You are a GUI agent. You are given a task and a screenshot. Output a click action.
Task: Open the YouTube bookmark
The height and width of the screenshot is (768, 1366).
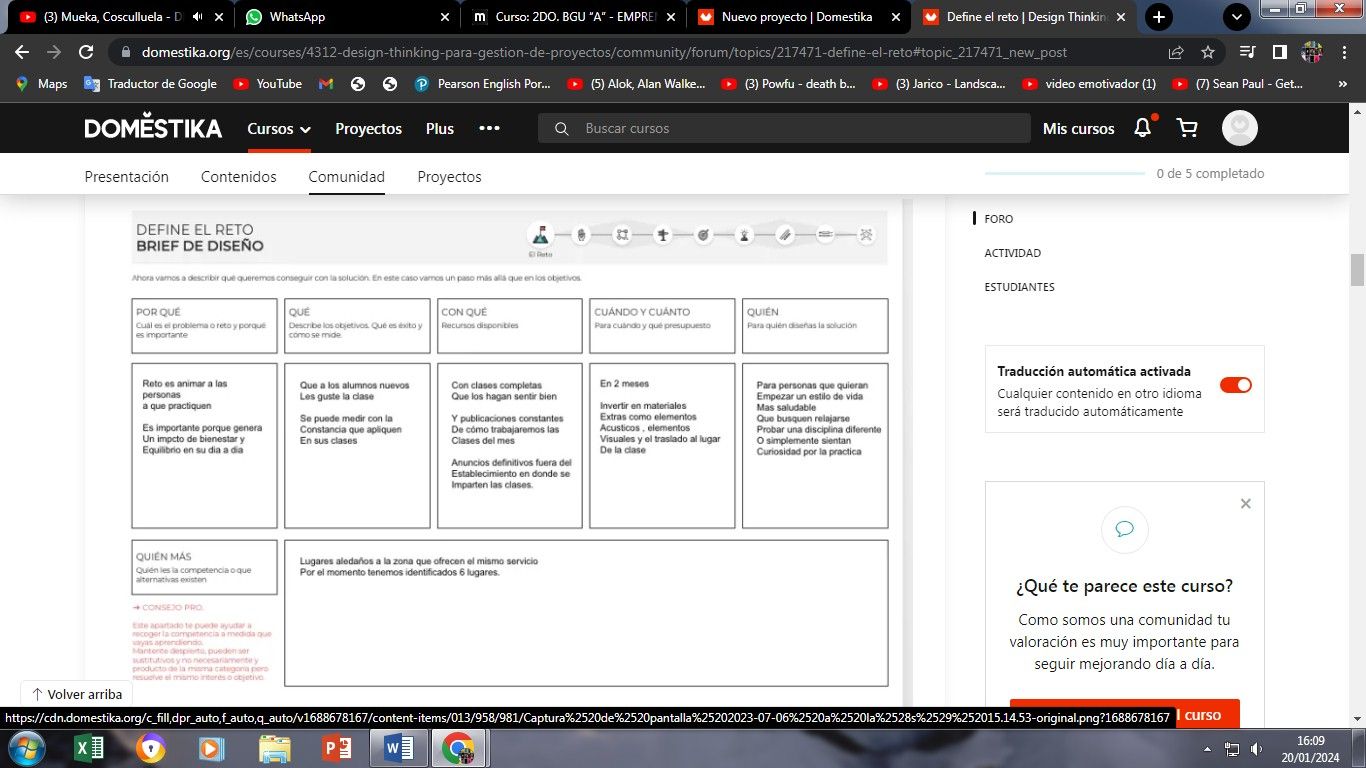(x=267, y=84)
